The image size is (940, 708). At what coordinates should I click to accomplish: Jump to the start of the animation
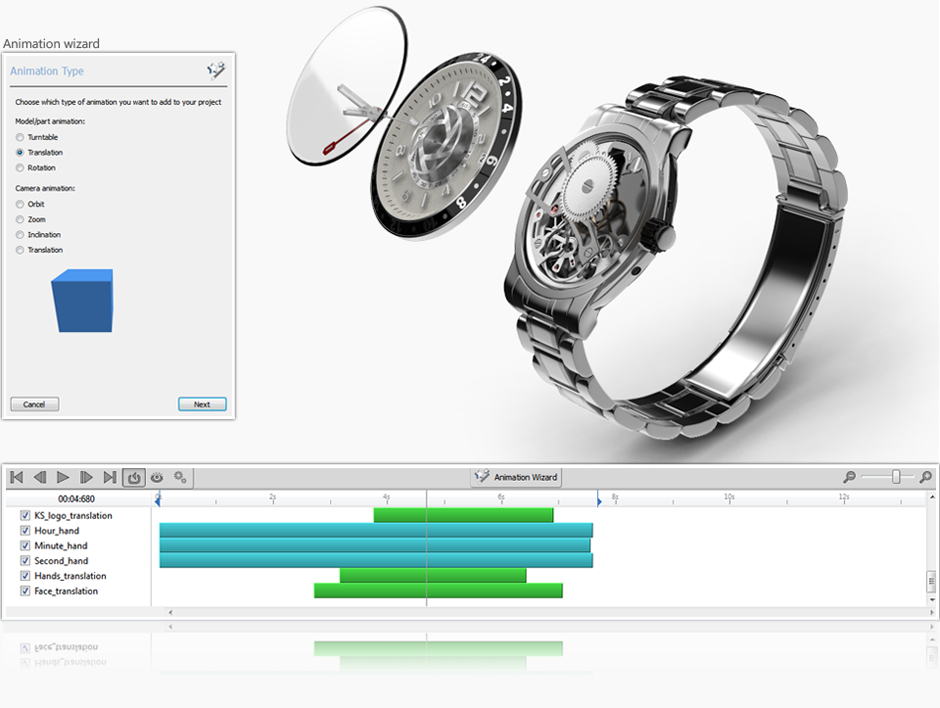pos(17,477)
